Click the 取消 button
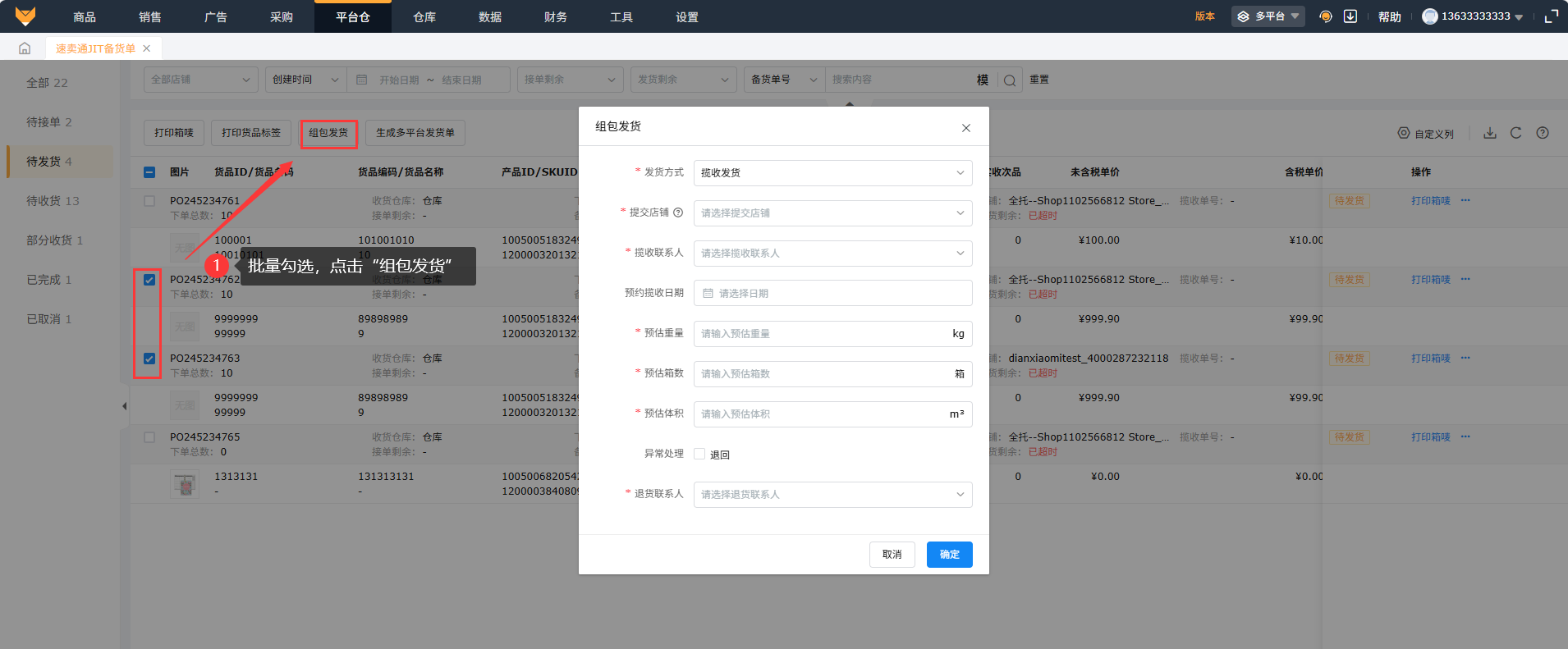The width and height of the screenshot is (1568, 649). pos(892,555)
